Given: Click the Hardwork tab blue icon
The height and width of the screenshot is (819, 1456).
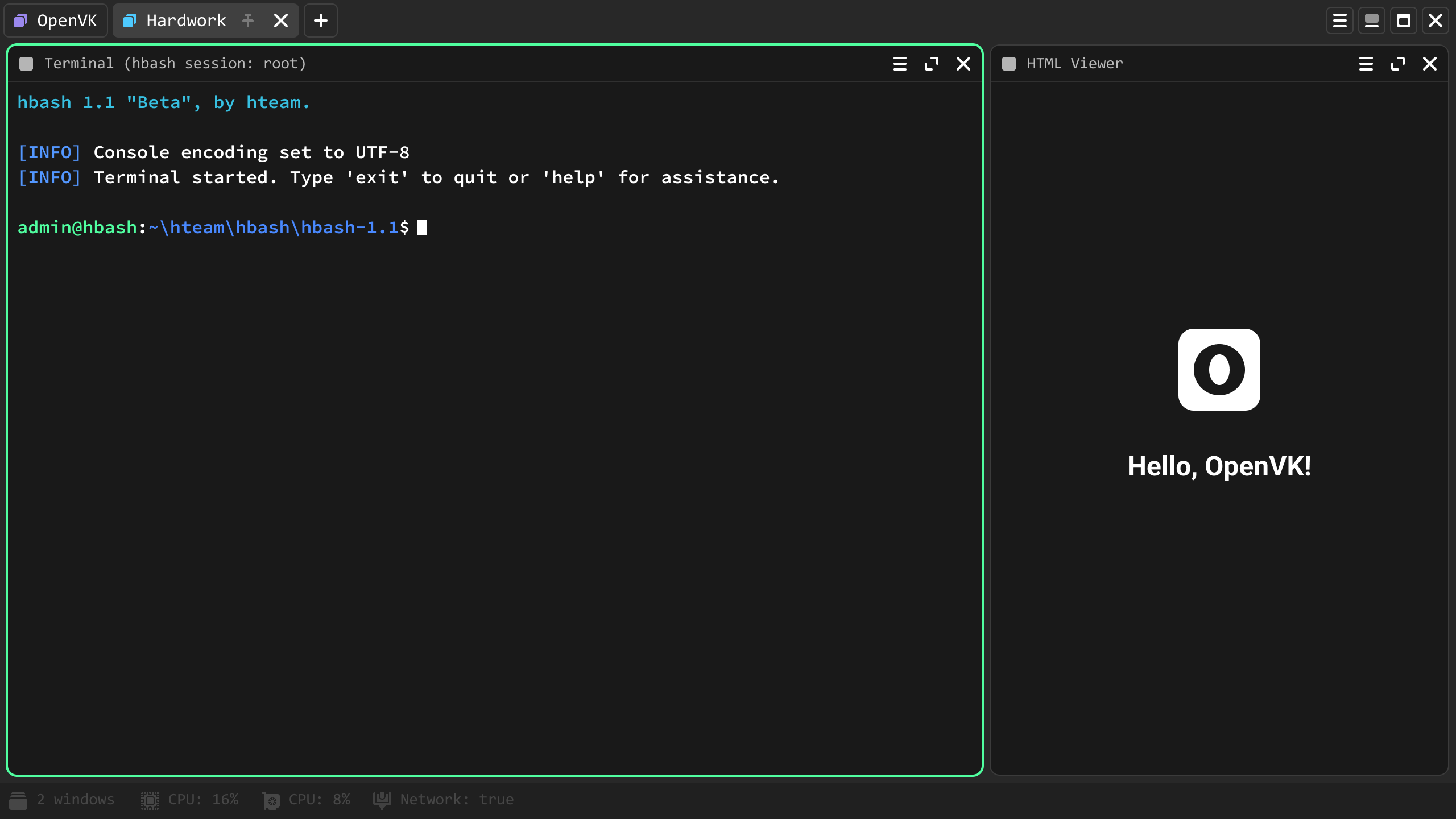Looking at the screenshot, I should [130, 21].
